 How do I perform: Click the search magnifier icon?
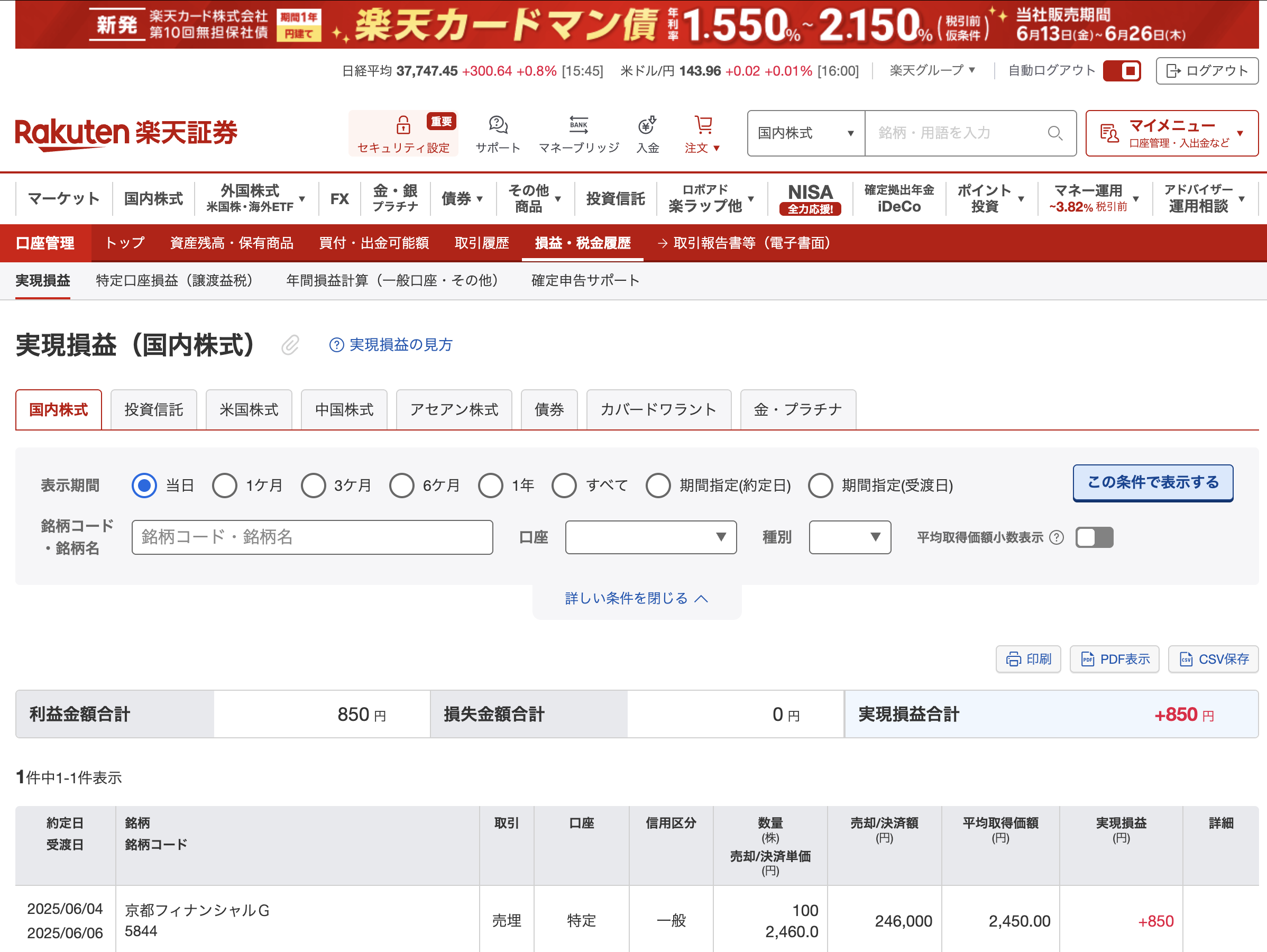tap(1055, 133)
